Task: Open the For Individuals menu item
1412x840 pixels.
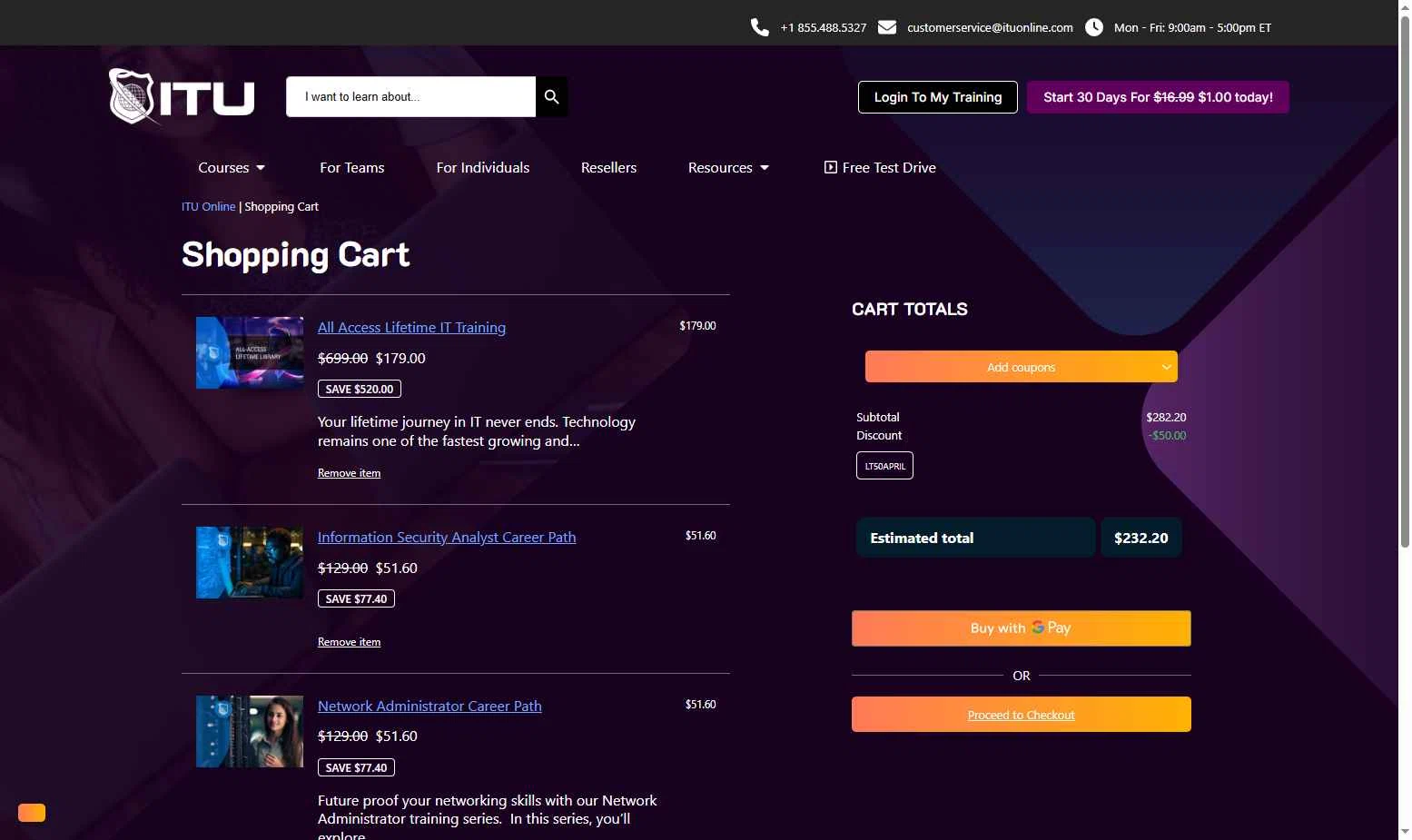Action: 482,167
